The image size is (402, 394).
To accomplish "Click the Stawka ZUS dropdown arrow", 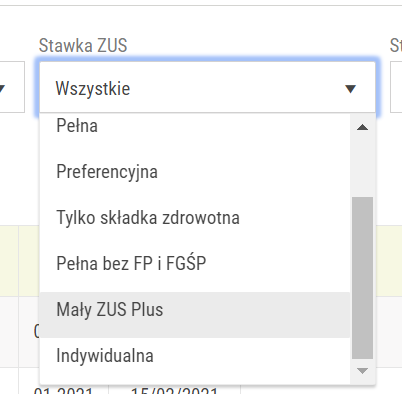I will click(350, 89).
